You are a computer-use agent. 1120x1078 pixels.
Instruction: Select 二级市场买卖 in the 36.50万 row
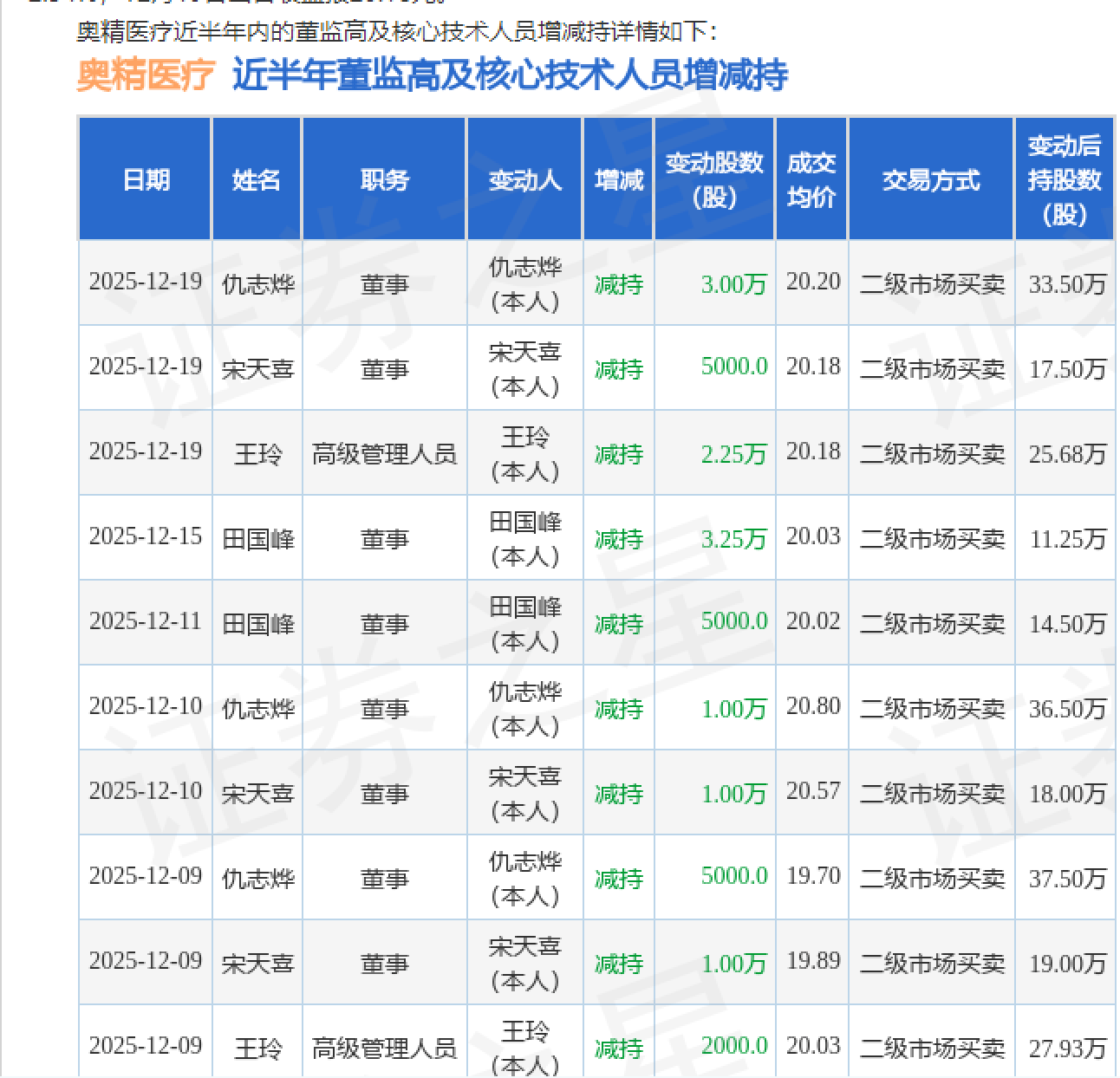pos(932,709)
